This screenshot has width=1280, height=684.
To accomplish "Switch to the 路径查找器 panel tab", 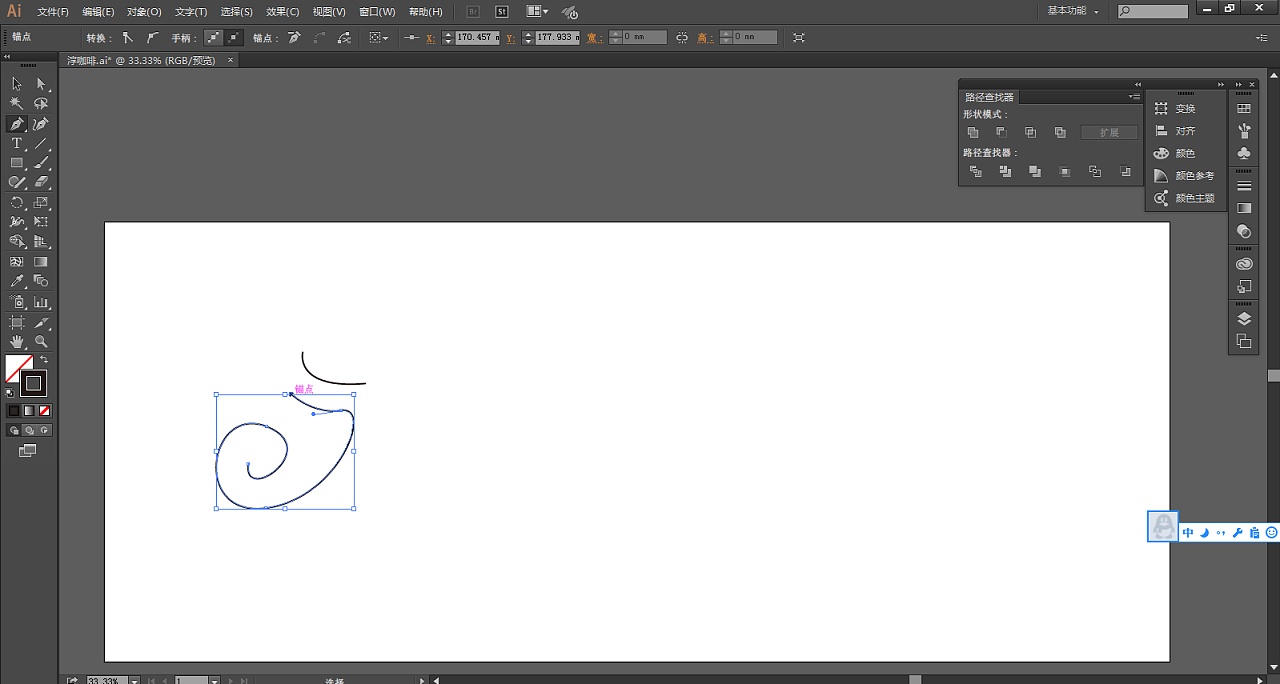I will [989, 97].
